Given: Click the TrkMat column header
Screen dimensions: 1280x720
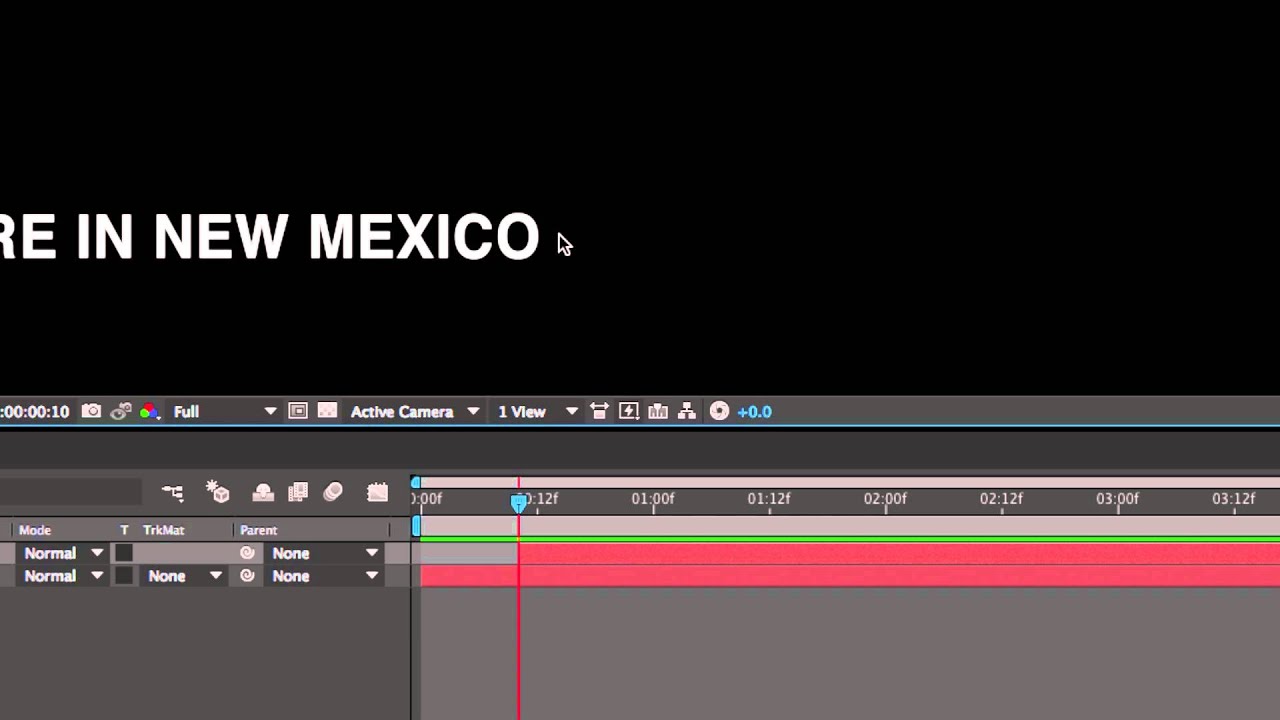Looking at the screenshot, I should coord(163,530).
